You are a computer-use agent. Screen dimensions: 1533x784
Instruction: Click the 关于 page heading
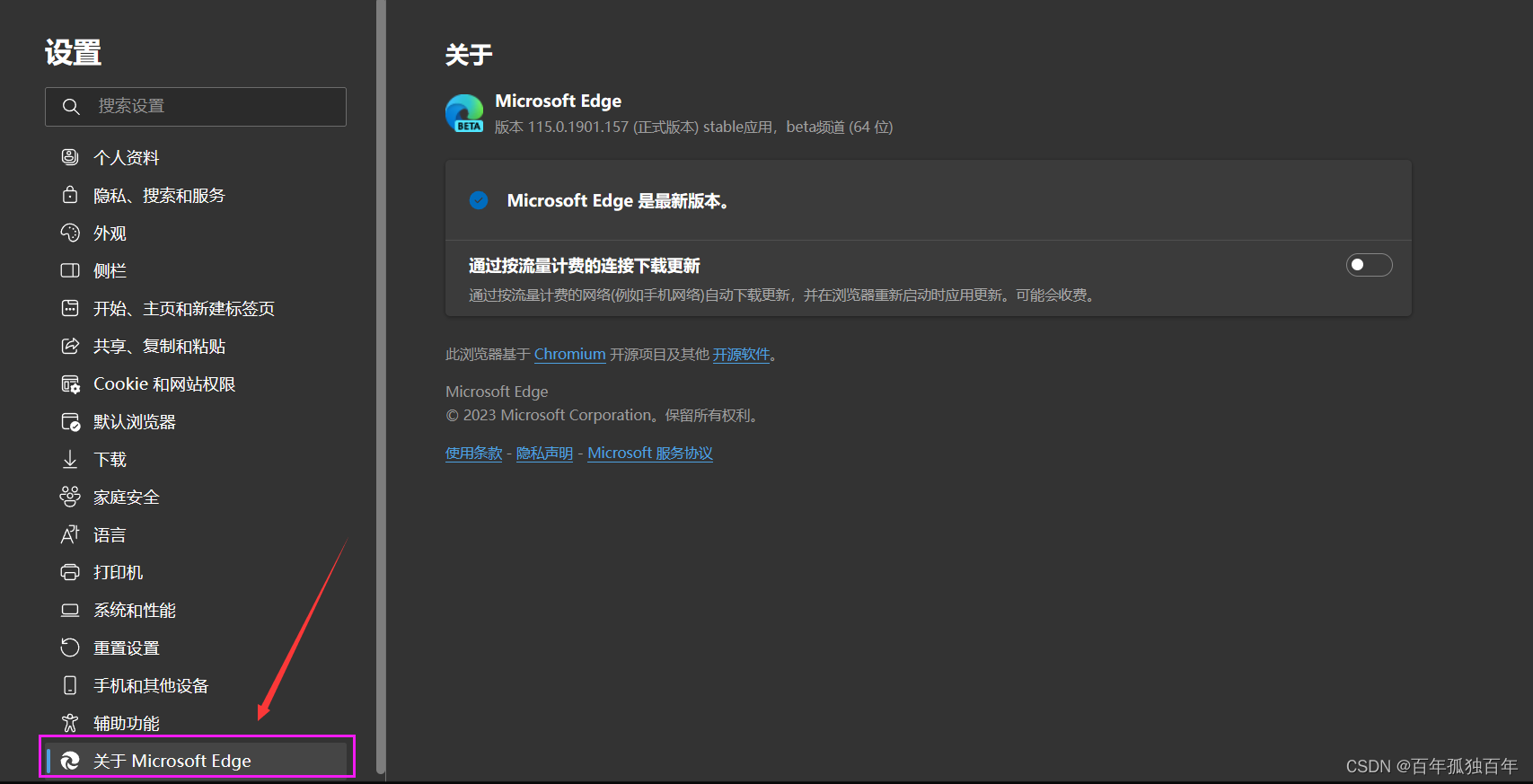click(x=469, y=55)
